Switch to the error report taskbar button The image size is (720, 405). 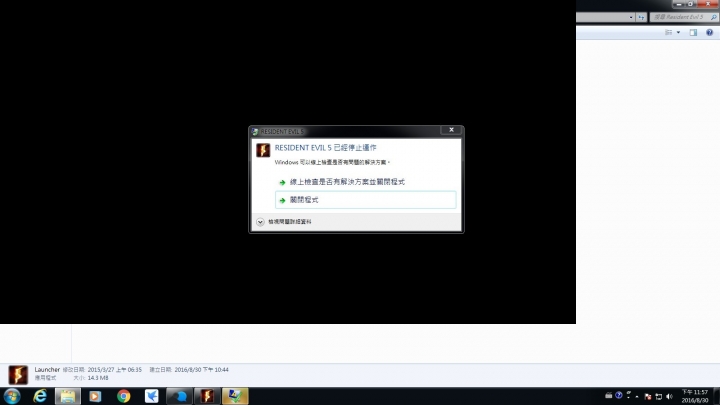pyautogui.click(x=235, y=396)
